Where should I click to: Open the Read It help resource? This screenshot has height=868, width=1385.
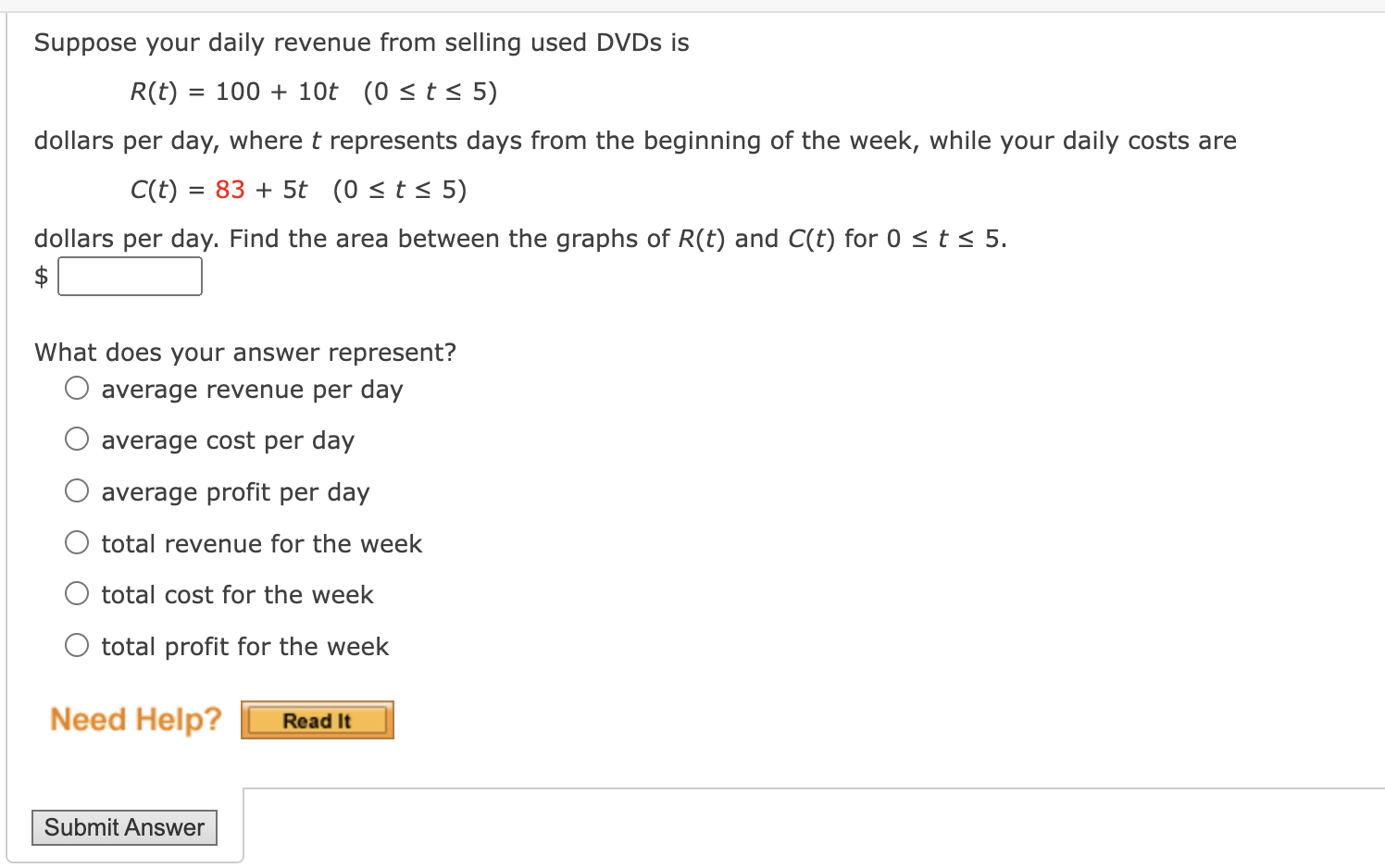click(x=317, y=720)
